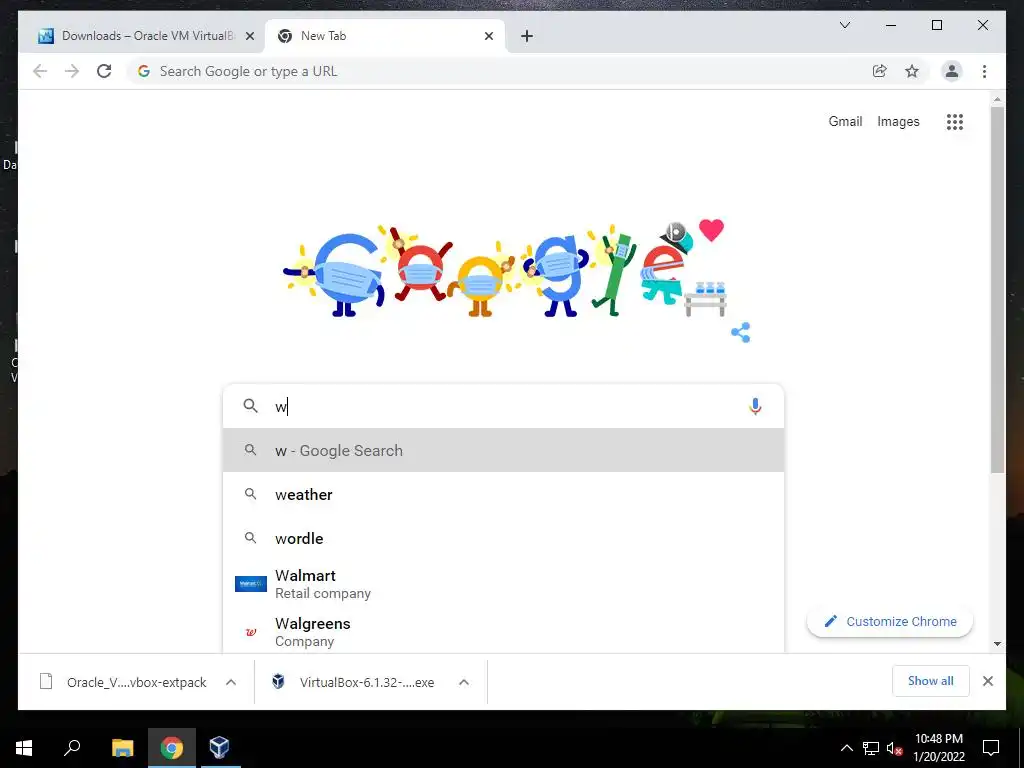Open a new tab with the plus button

[527, 36]
